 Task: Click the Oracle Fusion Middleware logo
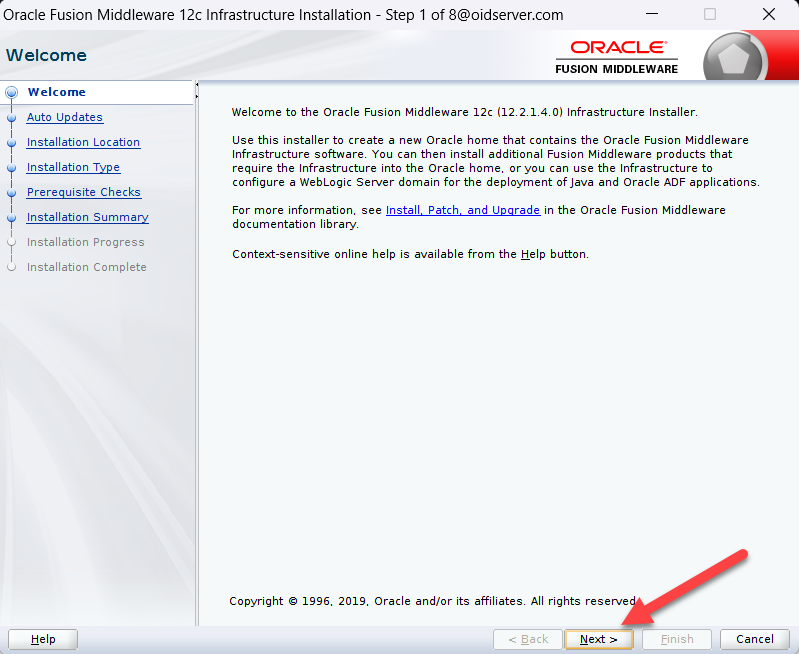coord(617,56)
